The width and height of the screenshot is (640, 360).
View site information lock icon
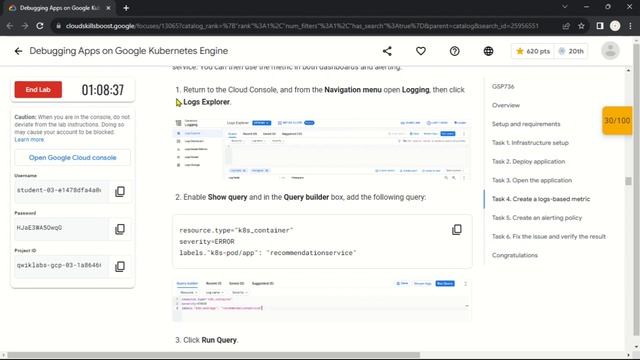click(x=58, y=26)
